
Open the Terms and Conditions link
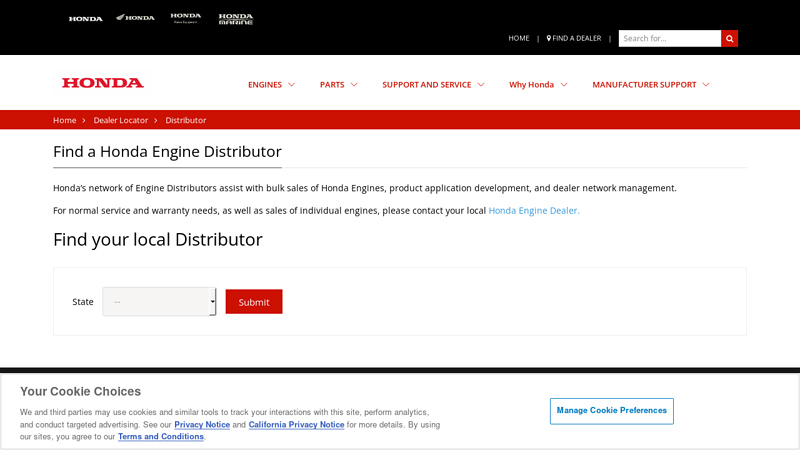(x=161, y=437)
